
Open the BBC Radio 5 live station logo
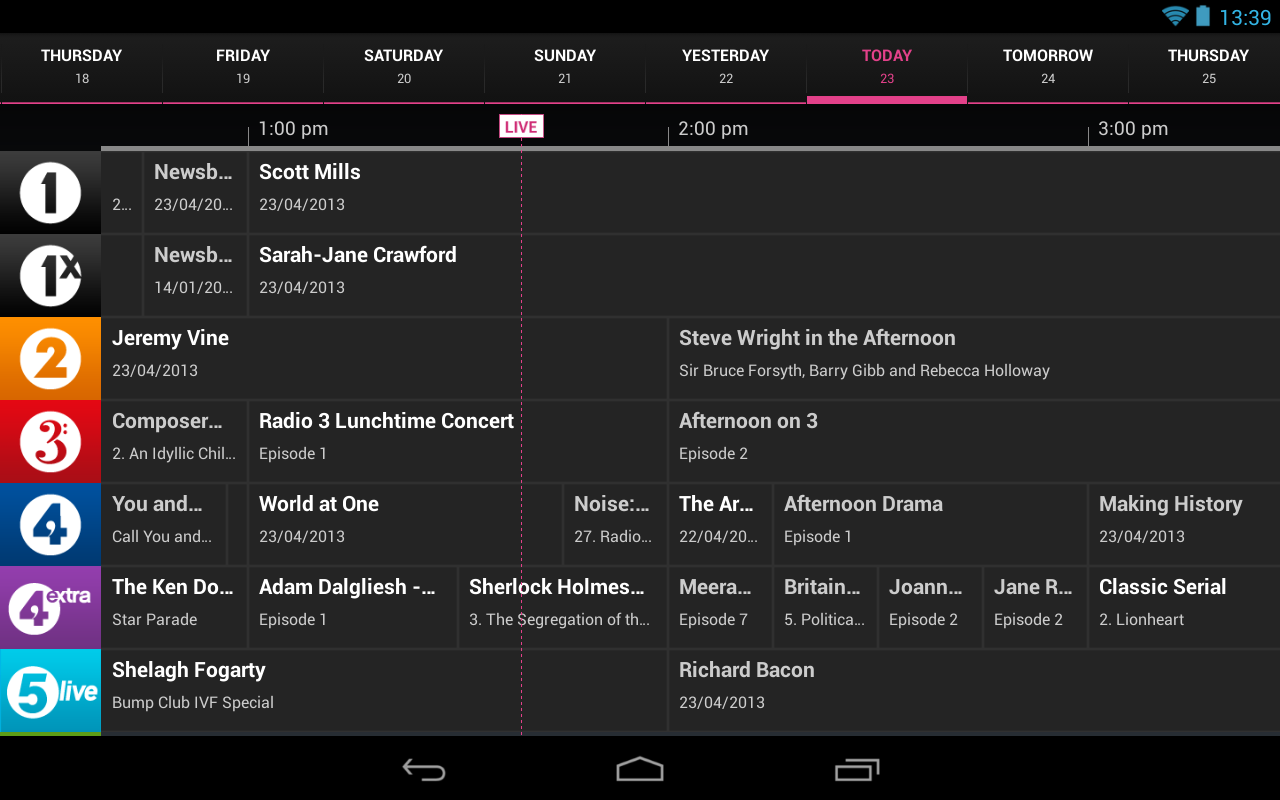(x=50, y=690)
